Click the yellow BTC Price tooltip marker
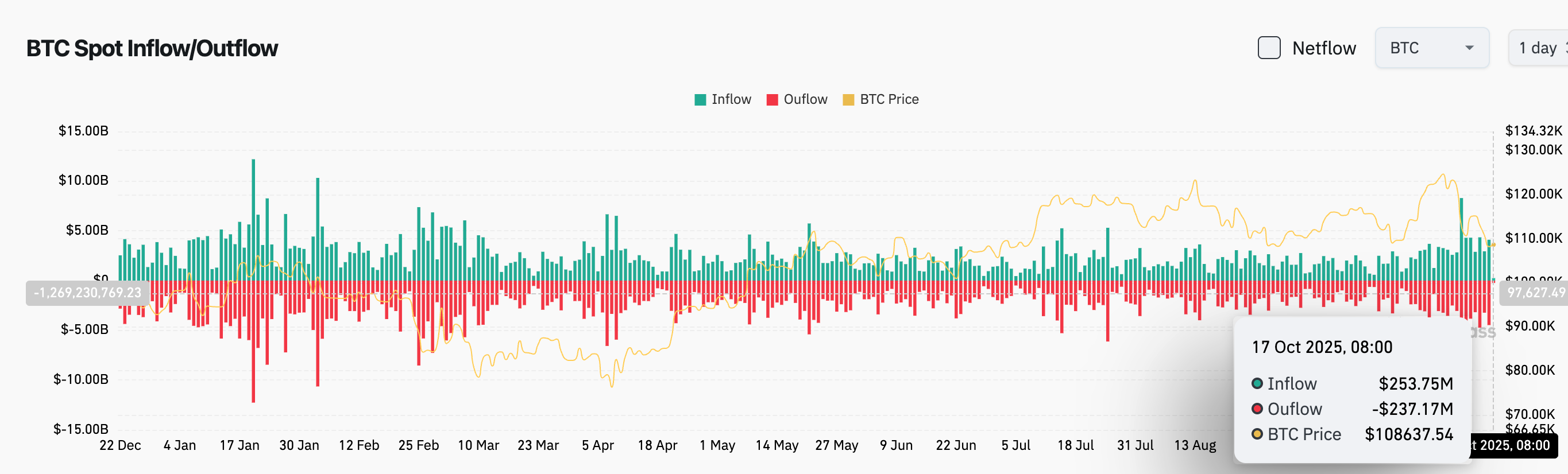The height and width of the screenshot is (474, 1568). (x=1257, y=434)
